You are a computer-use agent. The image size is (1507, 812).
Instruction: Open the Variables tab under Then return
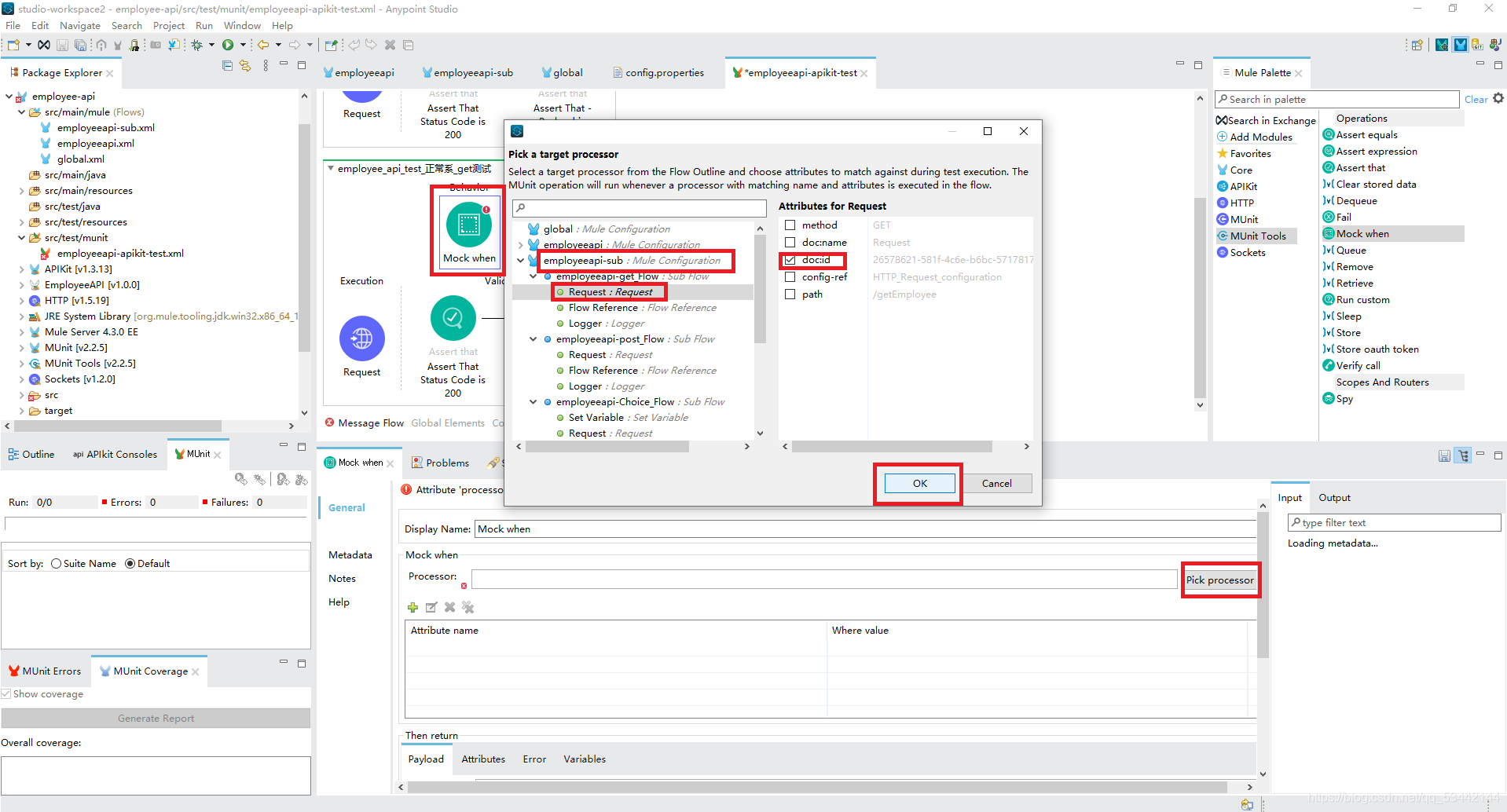click(585, 759)
